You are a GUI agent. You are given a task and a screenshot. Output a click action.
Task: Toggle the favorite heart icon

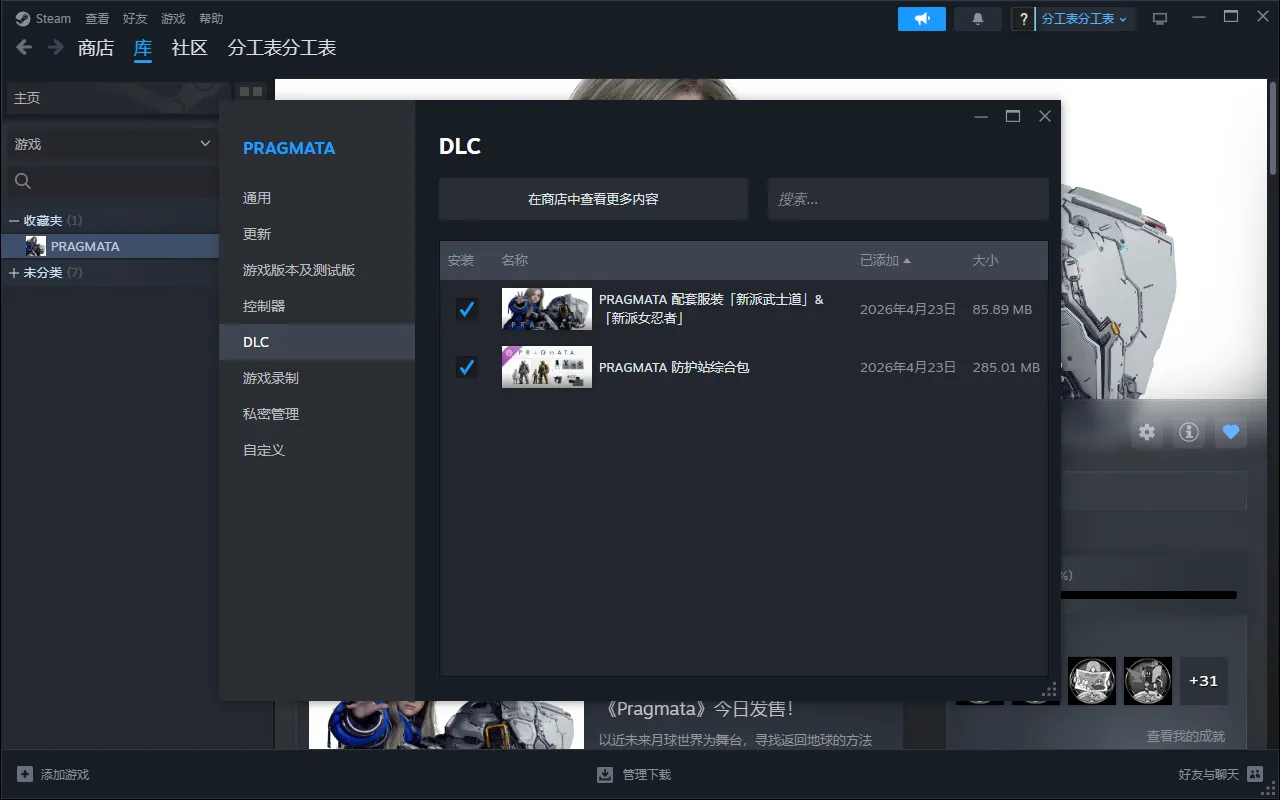(x=1231, y=432)
